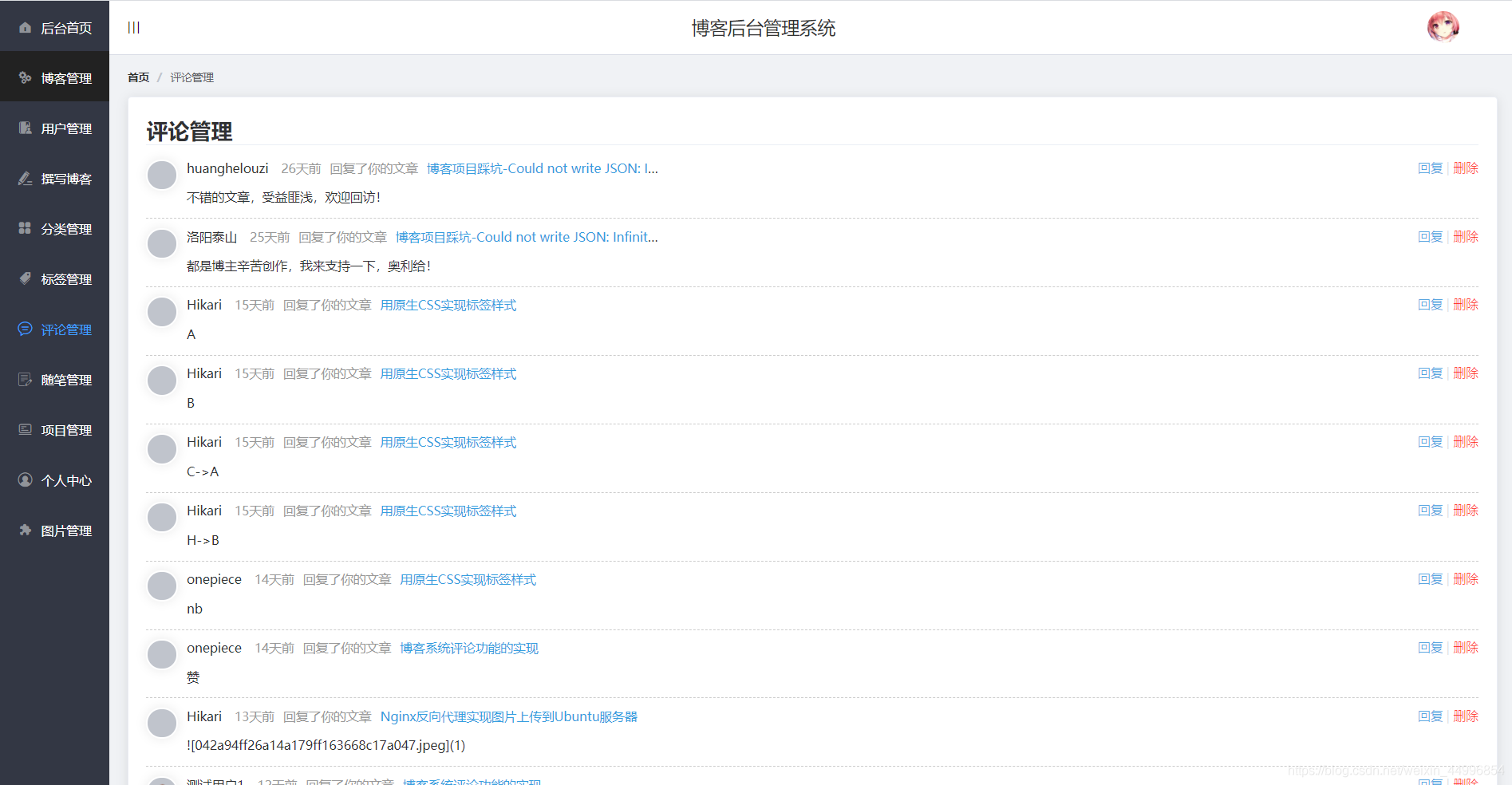Click the 项目管理 sidebar icon
This screenshot has height=785, width=1512.
click(x=25, y=429)
